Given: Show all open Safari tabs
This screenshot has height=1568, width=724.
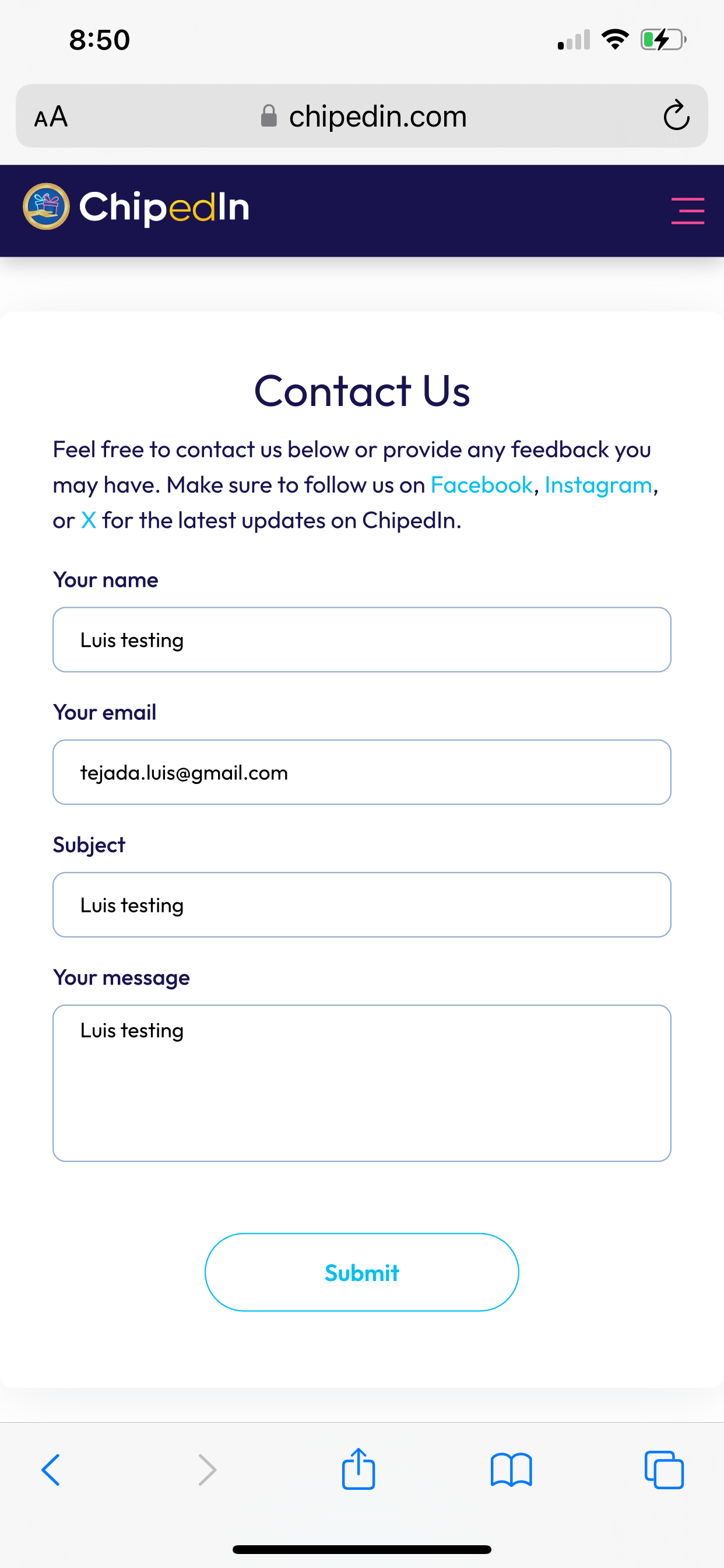Looking at the screenshot, I should [664, 1470].
